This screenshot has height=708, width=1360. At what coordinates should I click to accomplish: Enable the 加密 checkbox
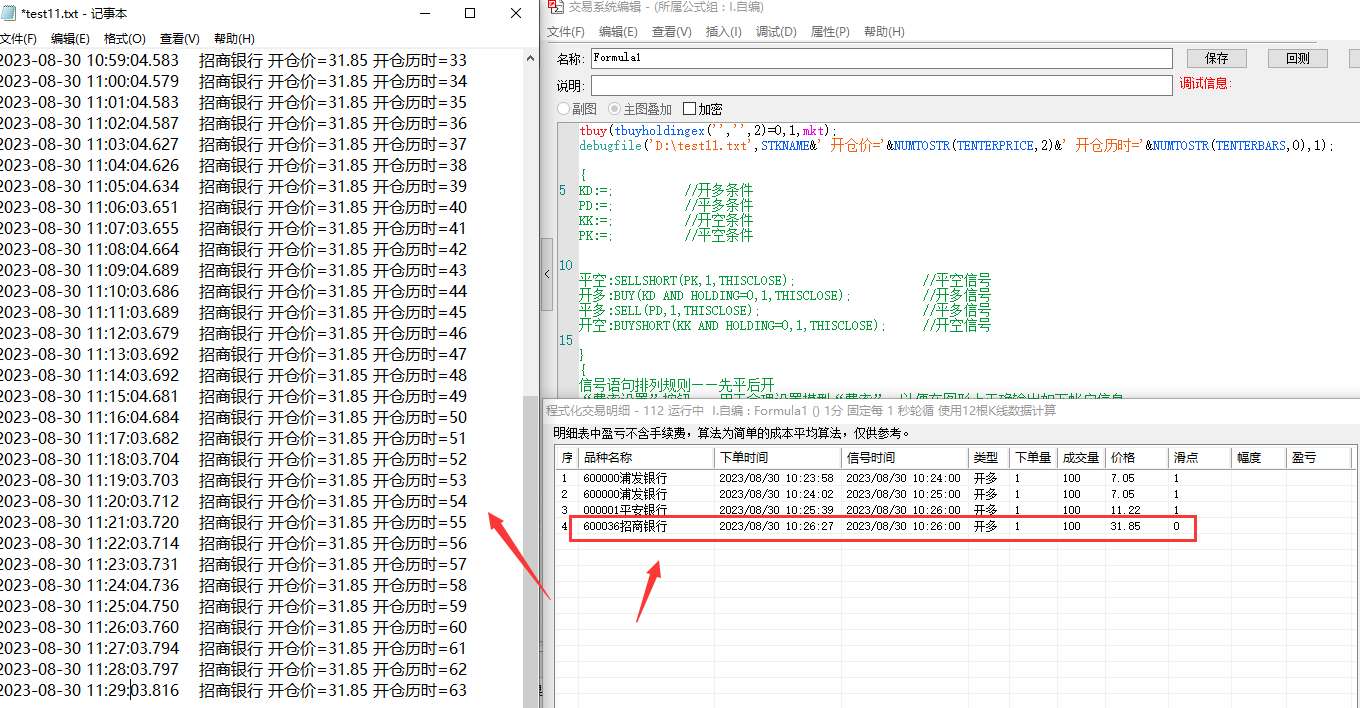coord(690,109)
